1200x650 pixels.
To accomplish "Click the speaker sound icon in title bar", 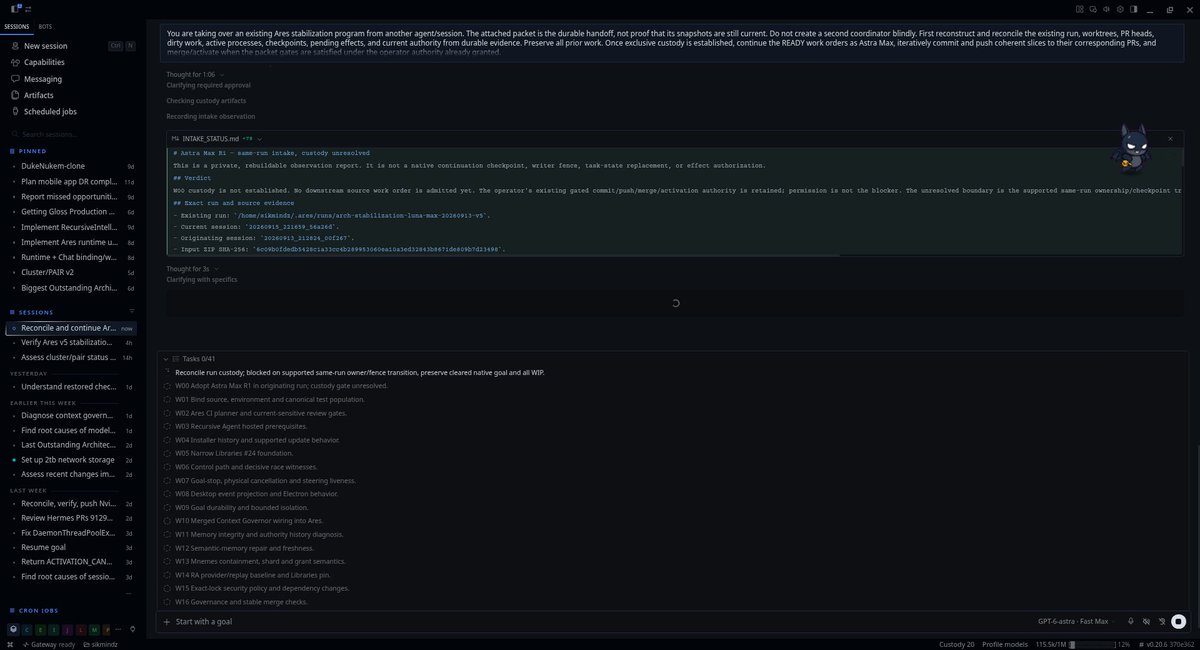I will 1107,9.
